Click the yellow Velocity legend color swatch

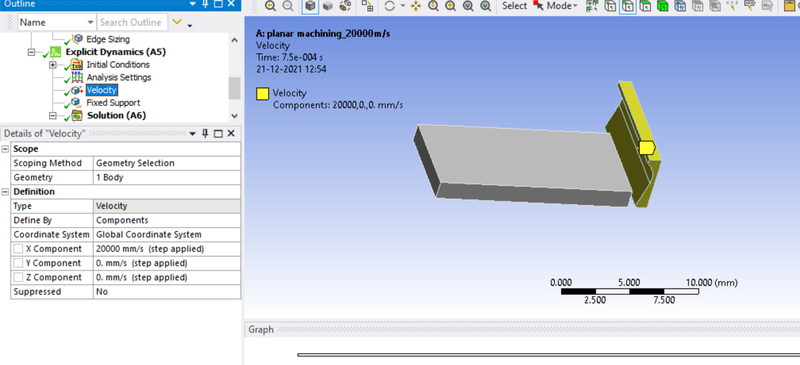click(262, 94)
